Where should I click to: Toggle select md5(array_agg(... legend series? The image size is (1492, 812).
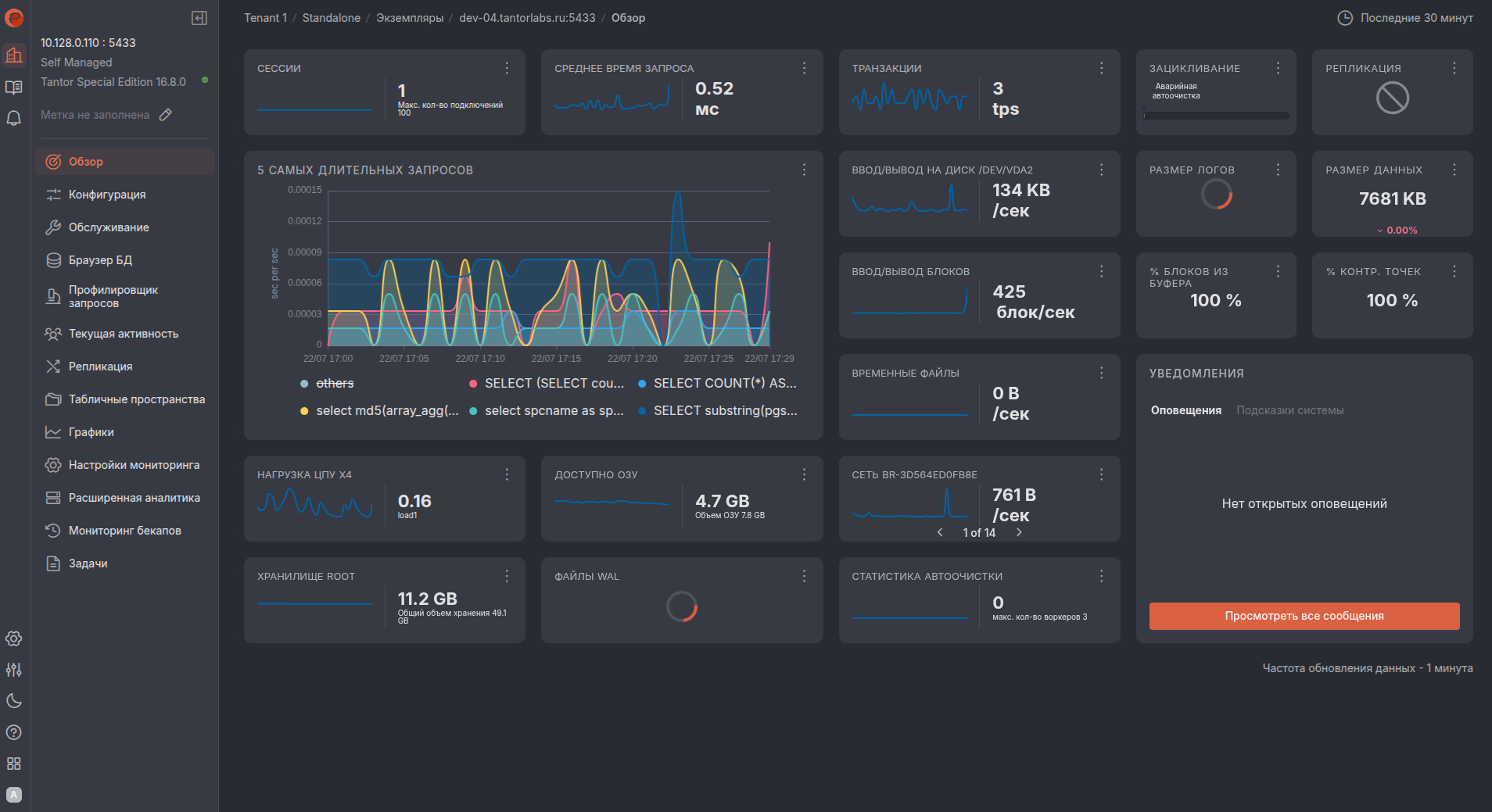379,411
